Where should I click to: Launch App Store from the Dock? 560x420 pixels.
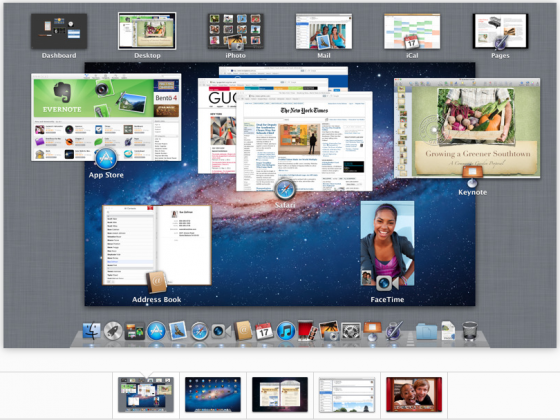coord(156,331)
